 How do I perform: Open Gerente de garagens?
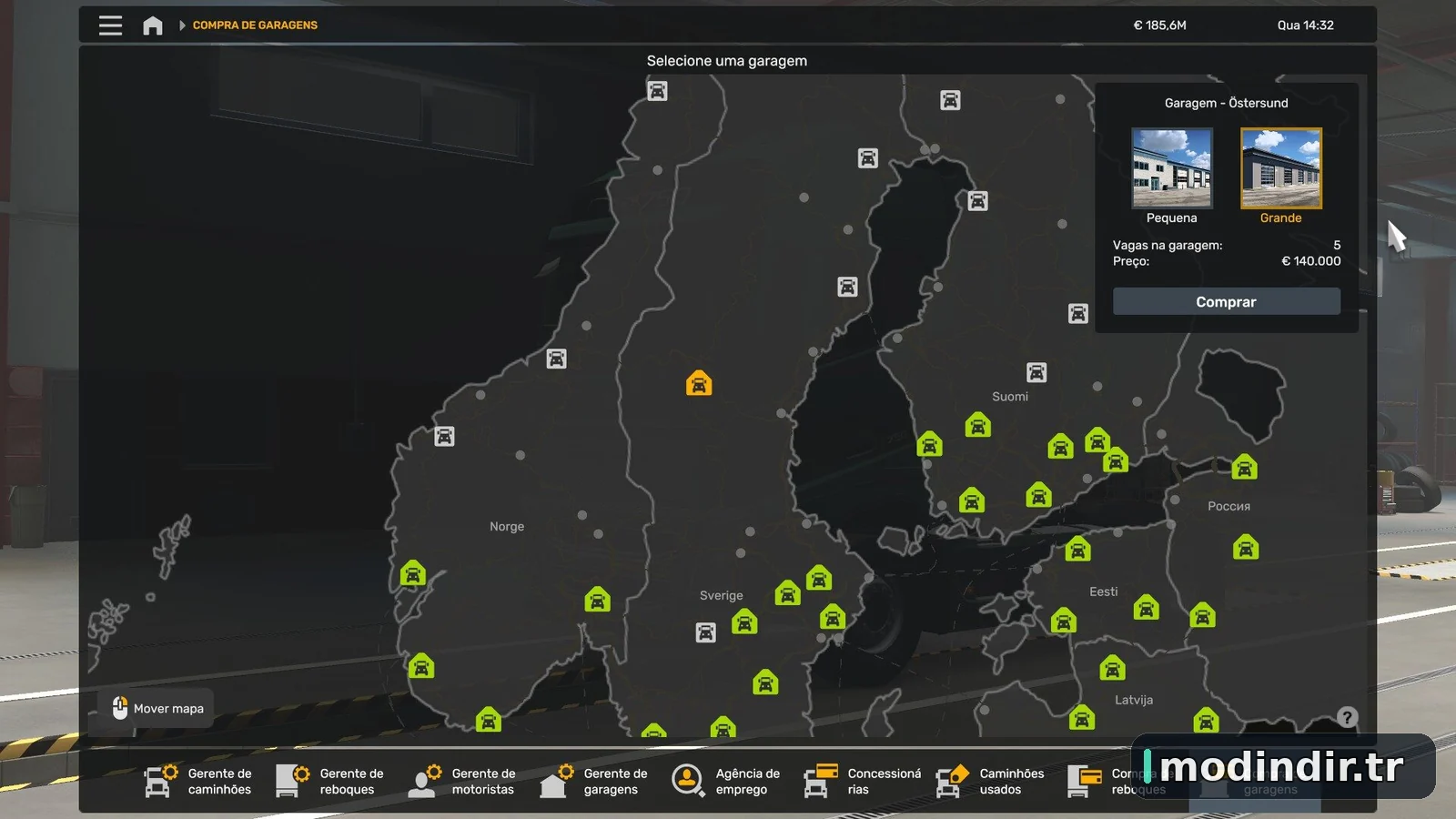click(x=594, y=781)
